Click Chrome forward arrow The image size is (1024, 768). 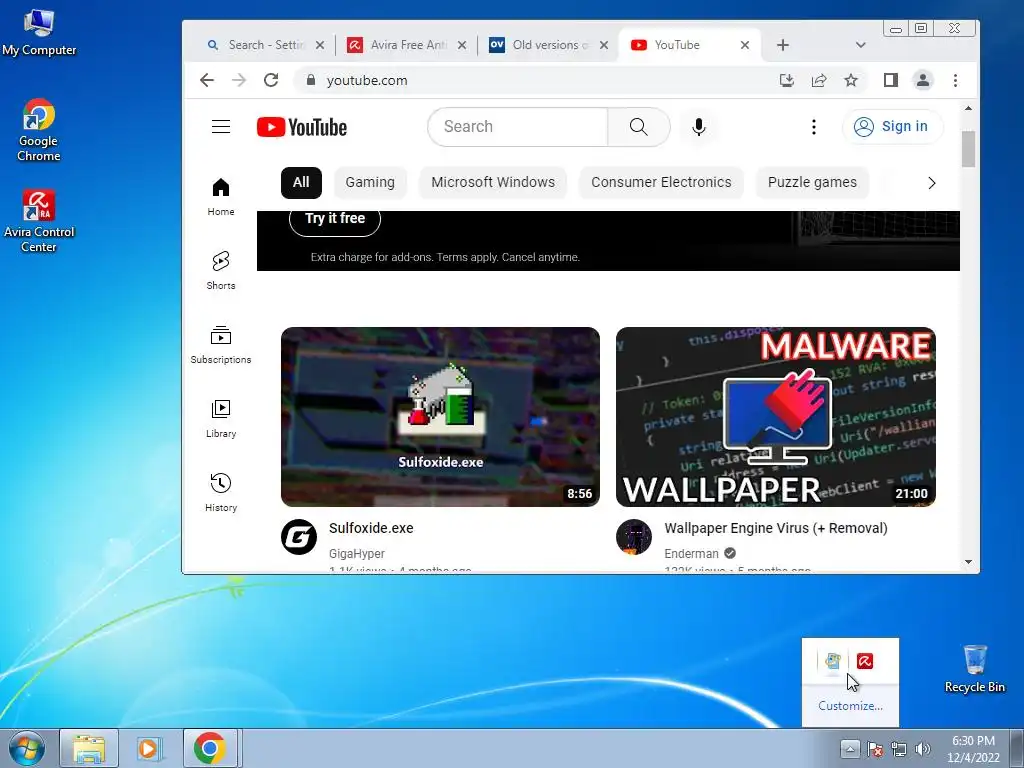point(239,80)
